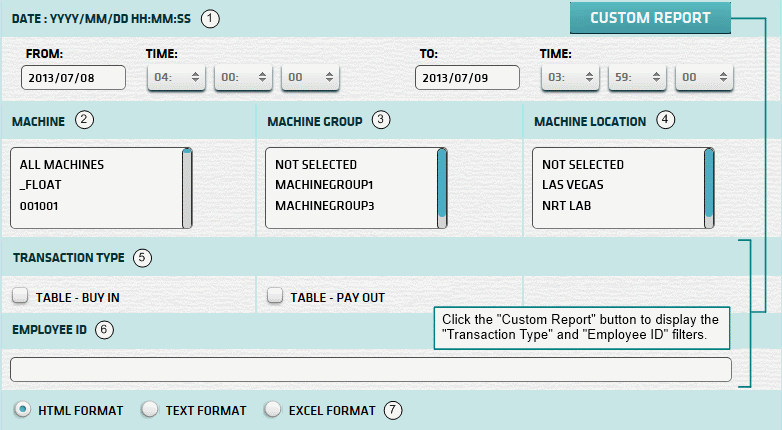Select LAS VEGAS location

pyautogui.click(x=573, y=185)
